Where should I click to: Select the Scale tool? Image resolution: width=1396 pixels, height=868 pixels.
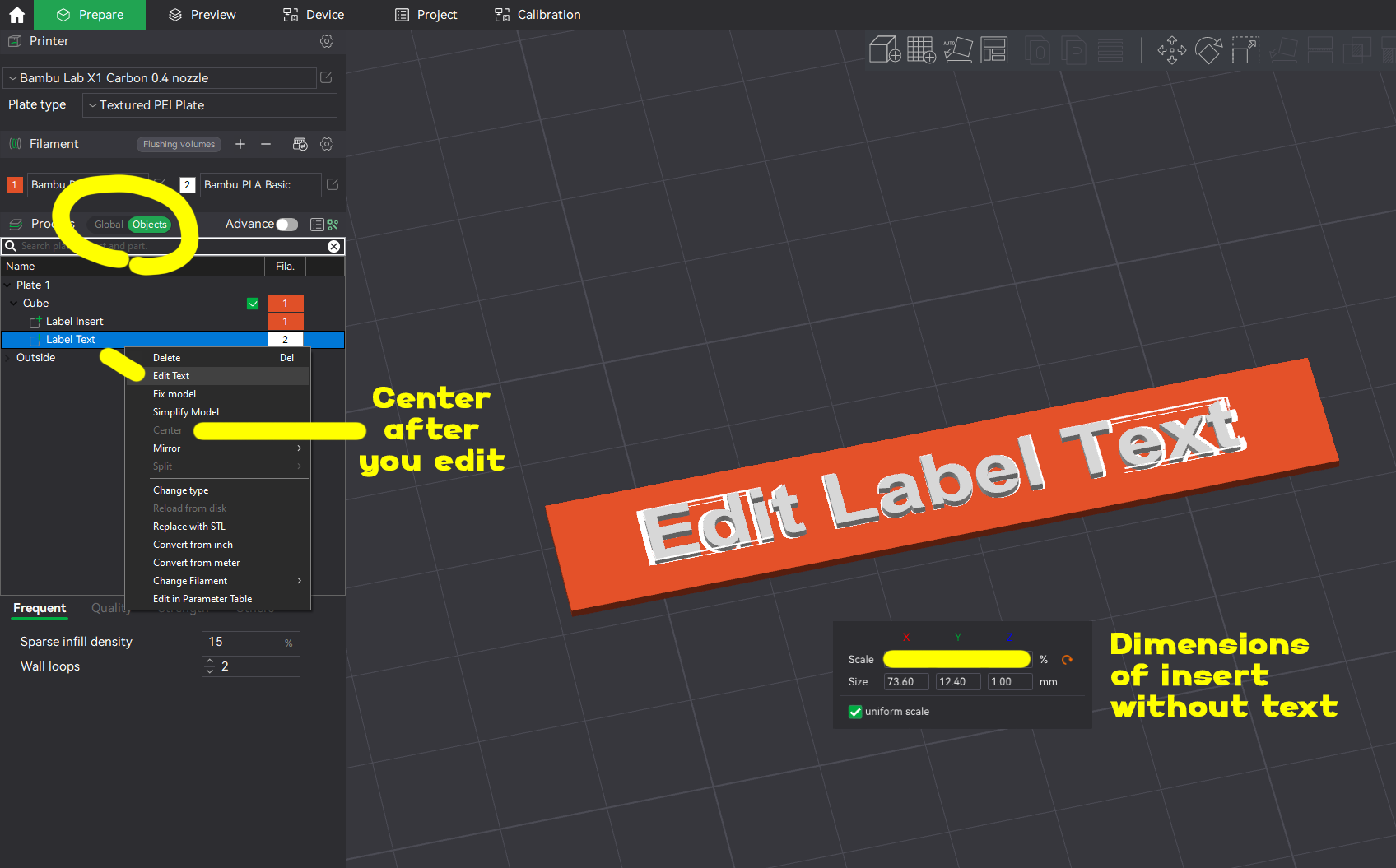(1245, 50)
